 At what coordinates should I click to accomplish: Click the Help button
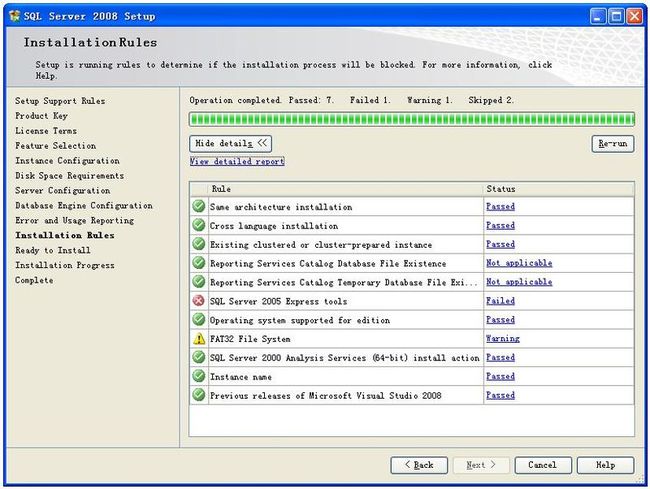click(605, 465)
